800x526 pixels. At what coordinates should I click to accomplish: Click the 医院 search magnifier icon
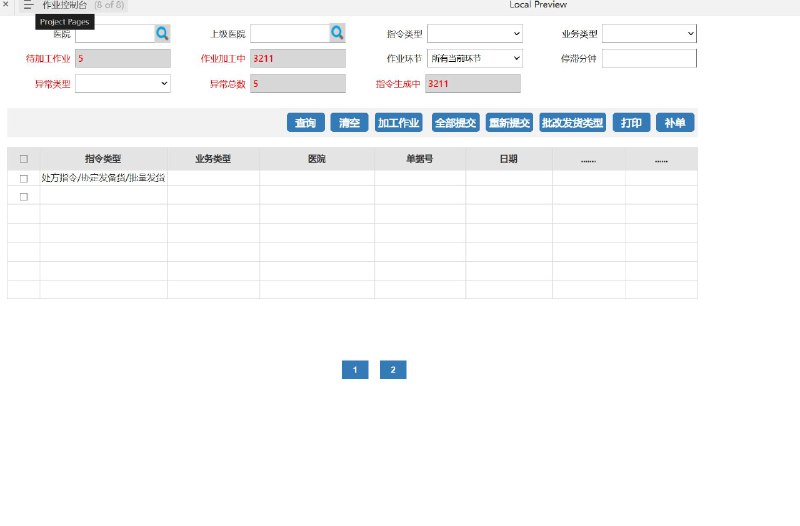[x=162, y=34]
